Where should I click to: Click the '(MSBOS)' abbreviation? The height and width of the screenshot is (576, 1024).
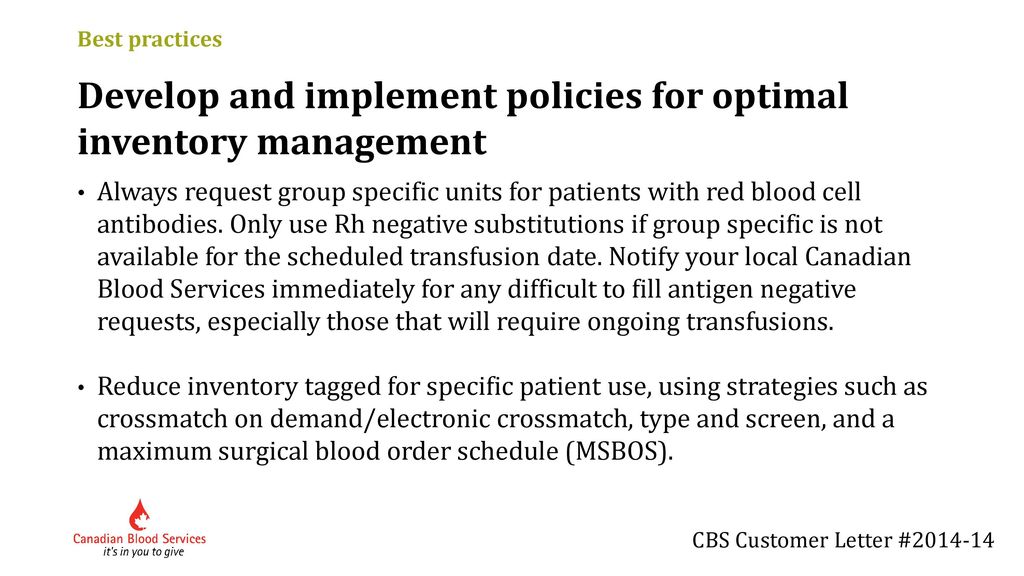click(619, 452)
